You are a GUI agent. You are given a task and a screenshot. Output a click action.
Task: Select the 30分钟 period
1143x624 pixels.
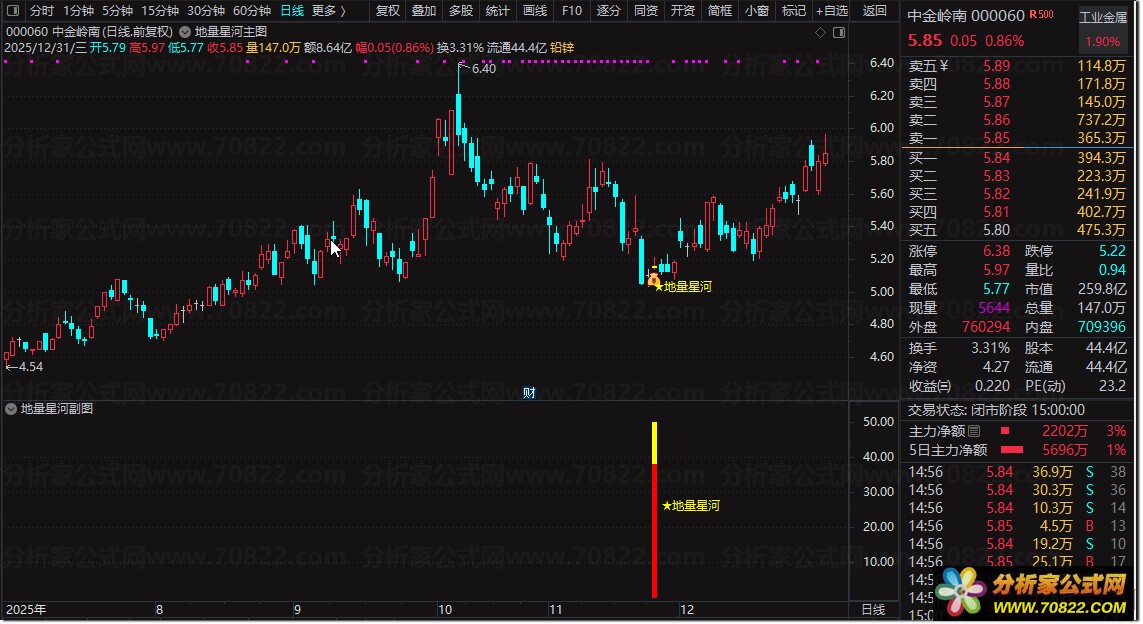pos(206,11)
